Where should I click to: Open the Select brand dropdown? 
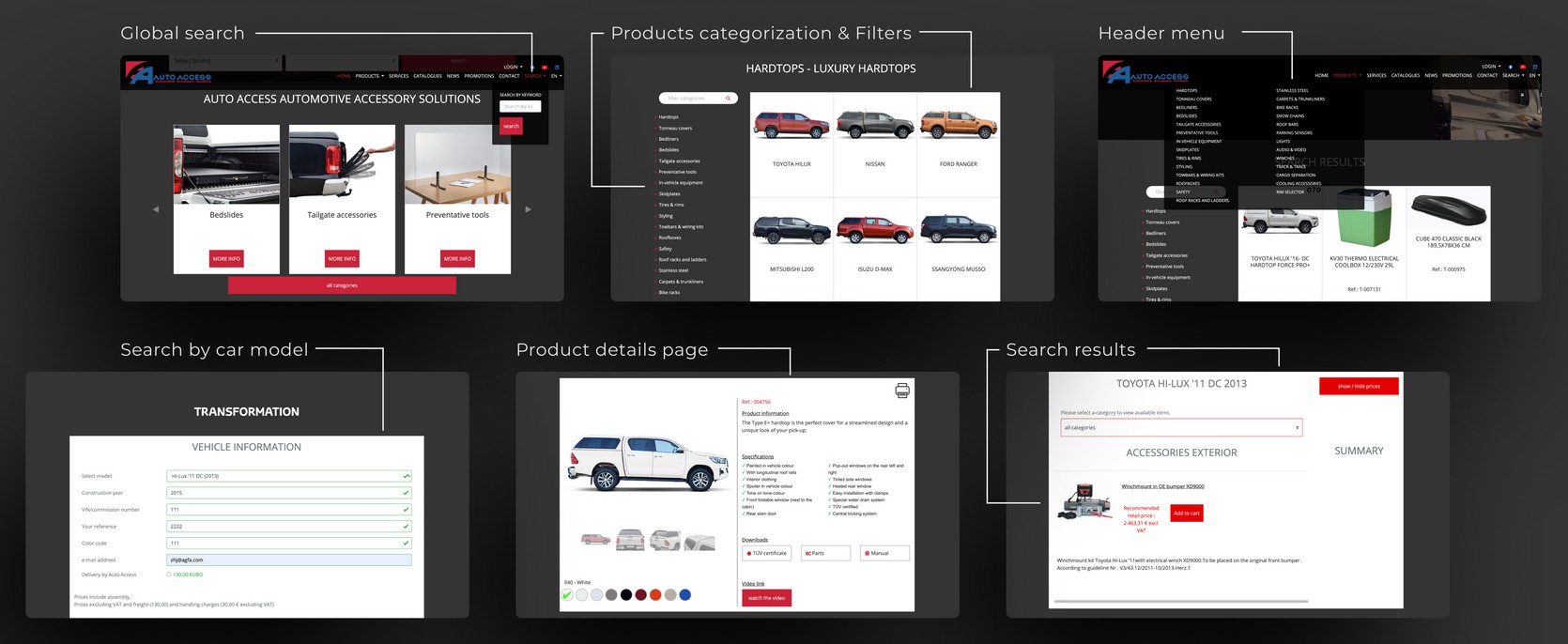click(224, 61)
